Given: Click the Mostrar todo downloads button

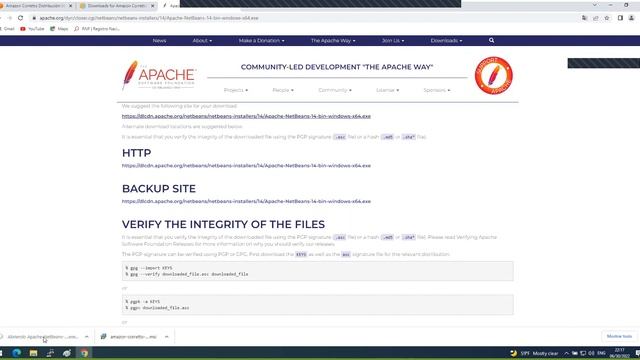Looking at the screenshot, I should [619, 336].
